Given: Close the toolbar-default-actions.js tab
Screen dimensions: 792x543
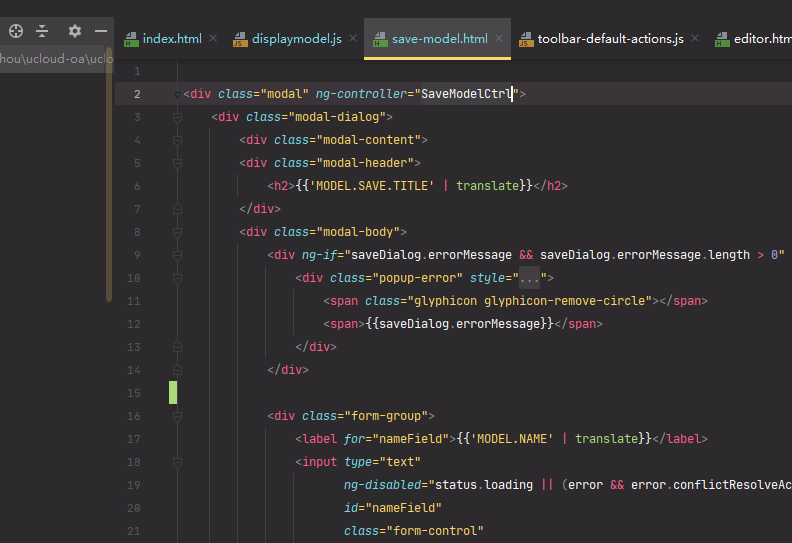Looking at the screenshot, I should coord(695,38).
